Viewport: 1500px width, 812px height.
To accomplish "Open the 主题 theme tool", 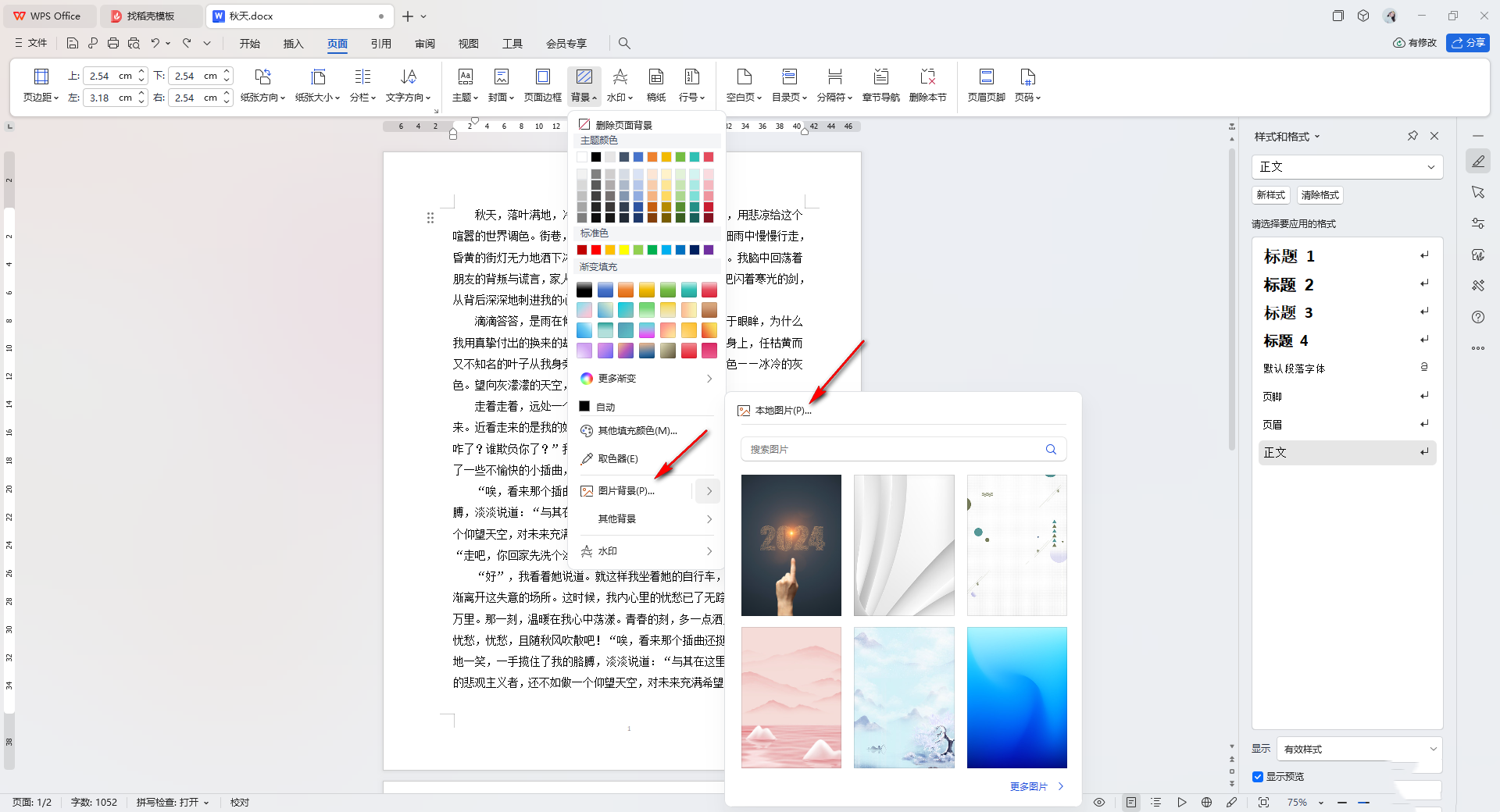I will click(x=465, y=85).
